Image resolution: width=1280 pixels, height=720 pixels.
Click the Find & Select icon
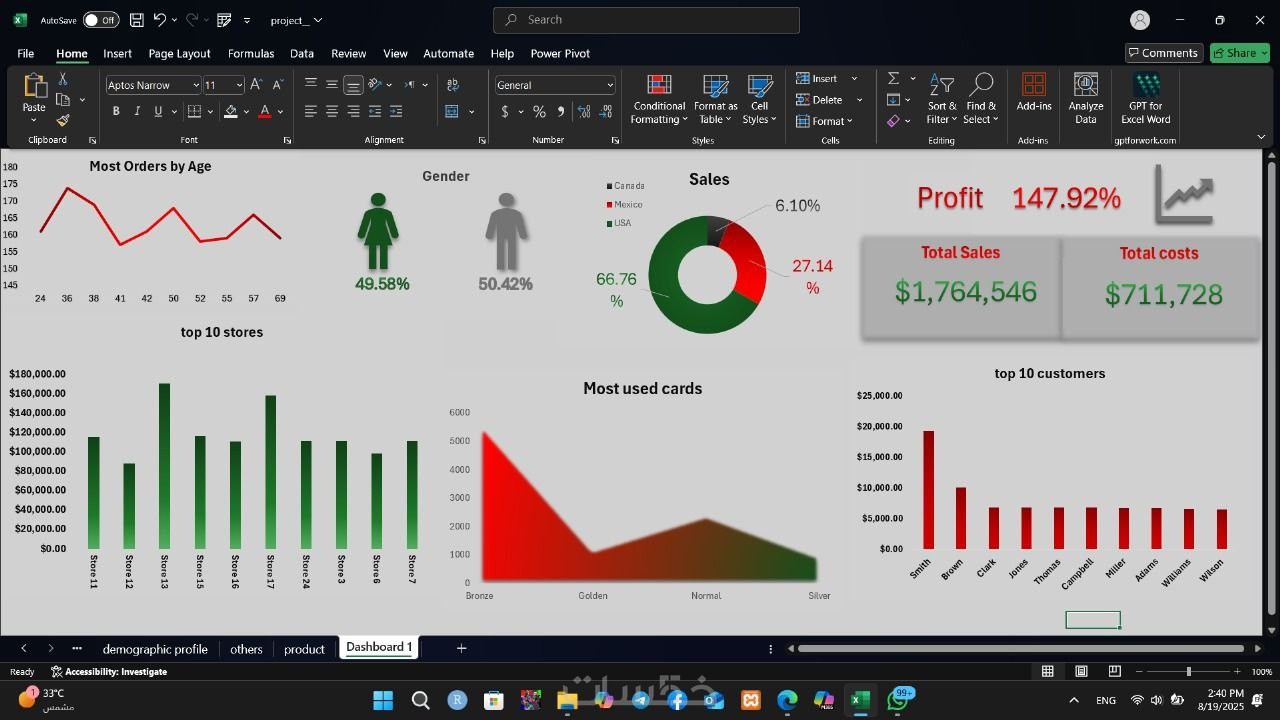pos(981,85)
